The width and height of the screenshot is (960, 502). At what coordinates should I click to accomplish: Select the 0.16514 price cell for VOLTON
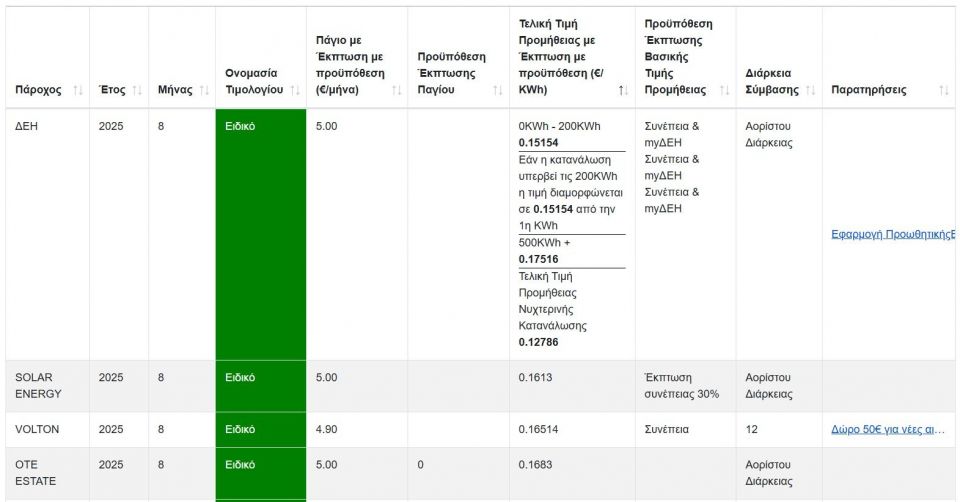(538, 429)
